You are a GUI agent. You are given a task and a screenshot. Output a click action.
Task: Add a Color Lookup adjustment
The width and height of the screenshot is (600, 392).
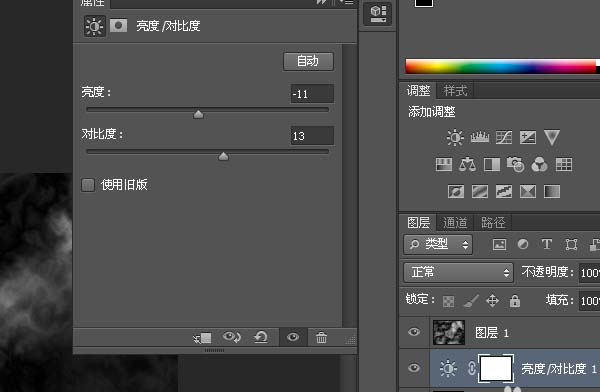click(x=564, y=165)
